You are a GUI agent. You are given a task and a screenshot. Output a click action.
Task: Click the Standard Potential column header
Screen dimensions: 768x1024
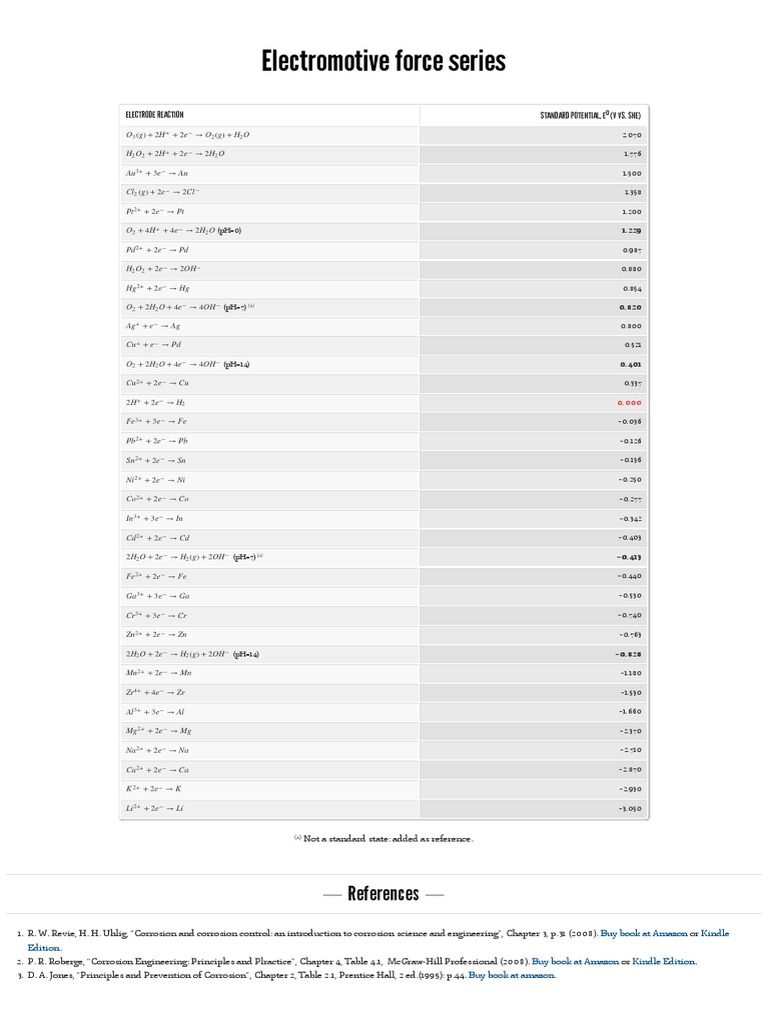[x=590, y=115]
